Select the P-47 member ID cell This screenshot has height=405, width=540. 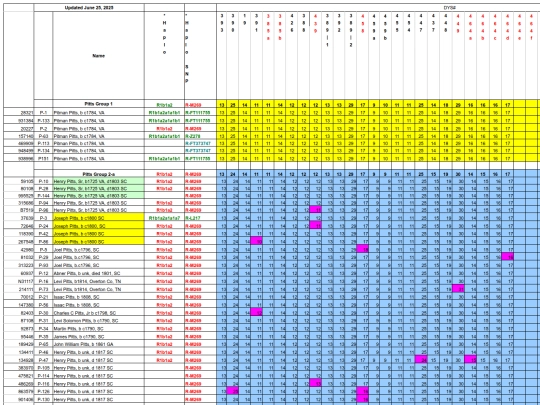(x=43, y=360)
